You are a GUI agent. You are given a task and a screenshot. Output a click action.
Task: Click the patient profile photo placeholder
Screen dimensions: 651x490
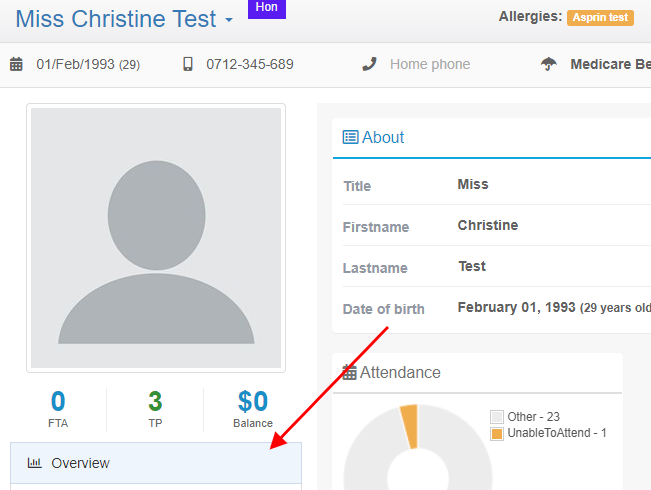point(156,238)
